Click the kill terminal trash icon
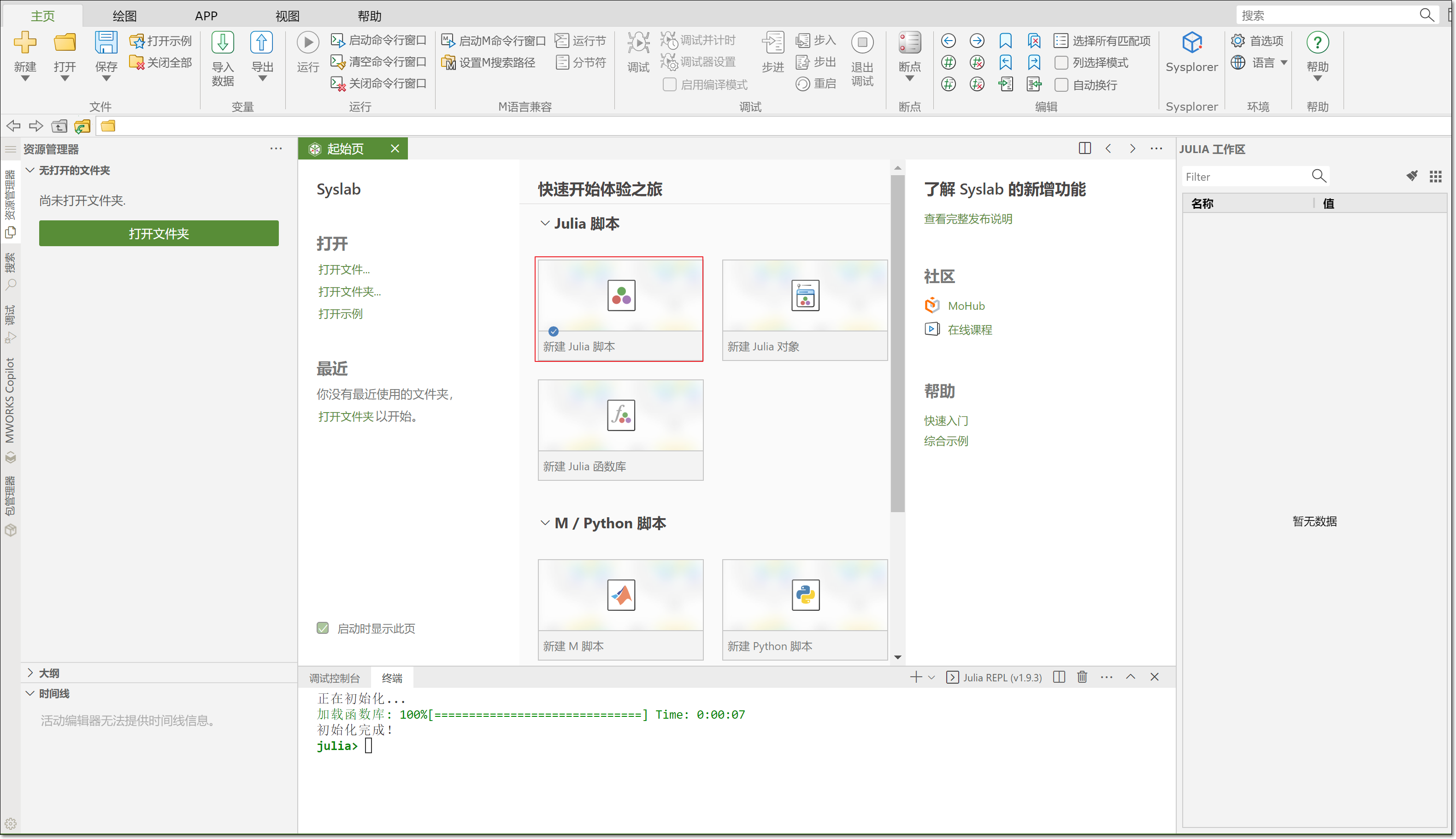Image resolution: width=1456 pixels, height=839 pixels. pos(1082,677)
